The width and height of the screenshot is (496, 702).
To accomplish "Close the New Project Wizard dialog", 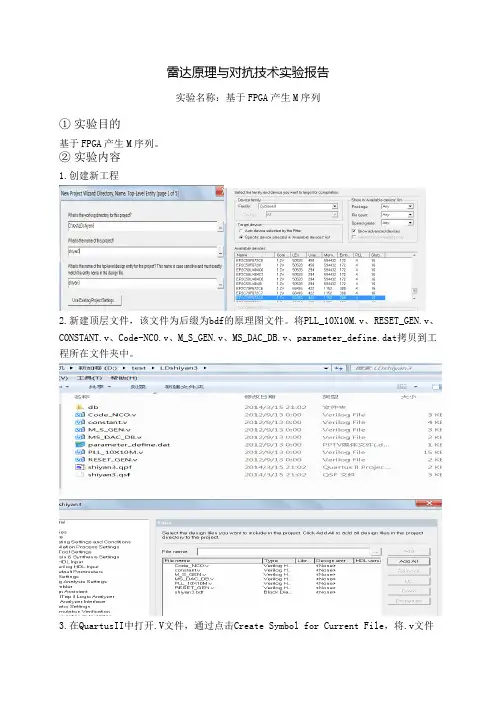I will [220, 191].
